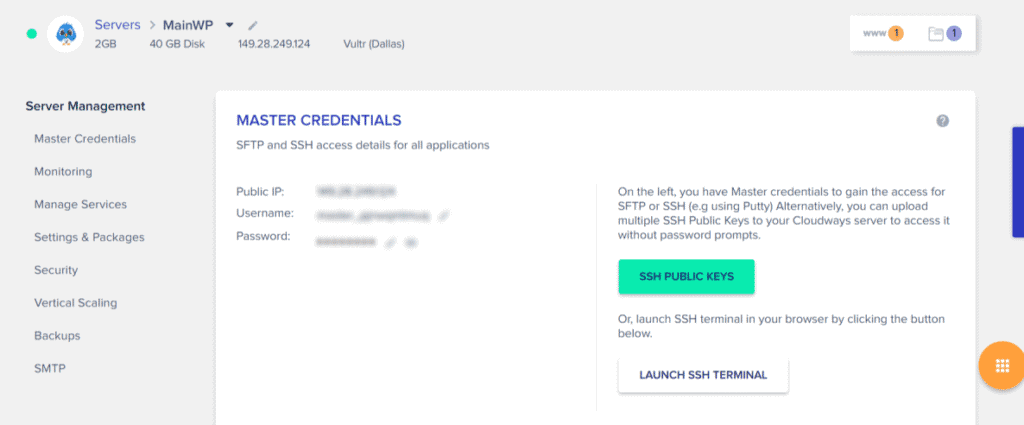Open the projects folder counter icon
Viewport: 1024px width, 425px height.
[945, 33]
